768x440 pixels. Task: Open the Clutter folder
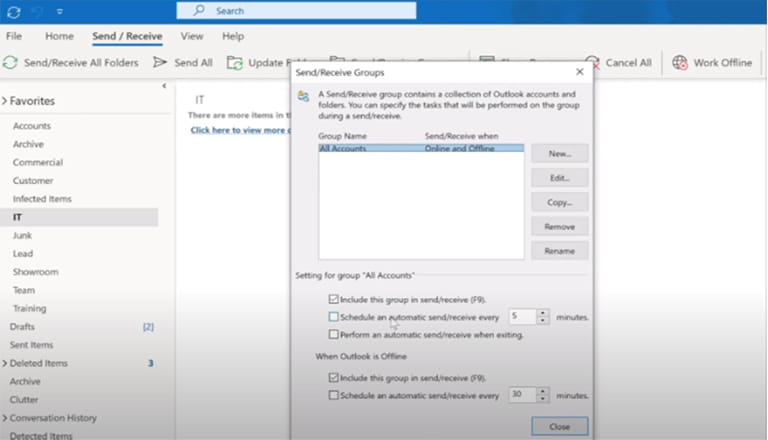tap(24, 399)
